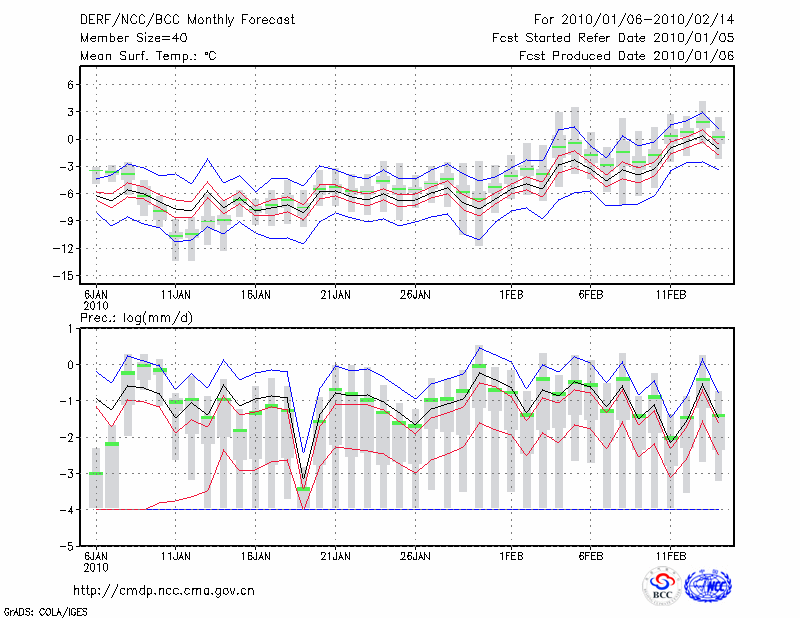Click the Fcst Produced Date line
This screenshot has height=618, width=800.
pyautogui.click(x=627, y=56)
